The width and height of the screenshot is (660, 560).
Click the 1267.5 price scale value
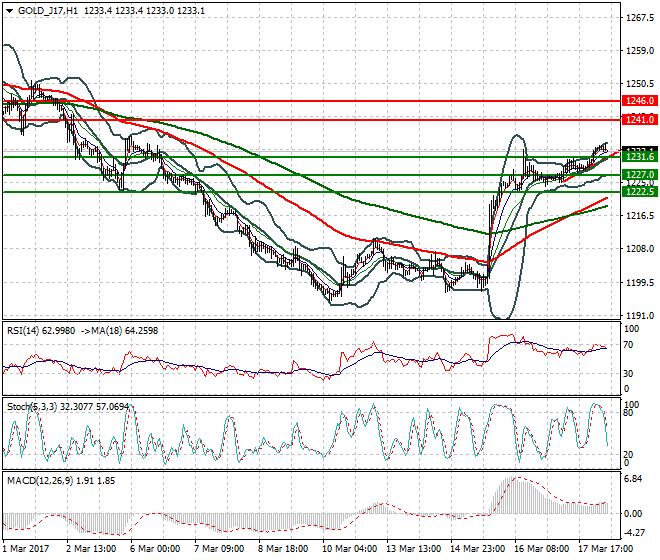tap(640, 18)
